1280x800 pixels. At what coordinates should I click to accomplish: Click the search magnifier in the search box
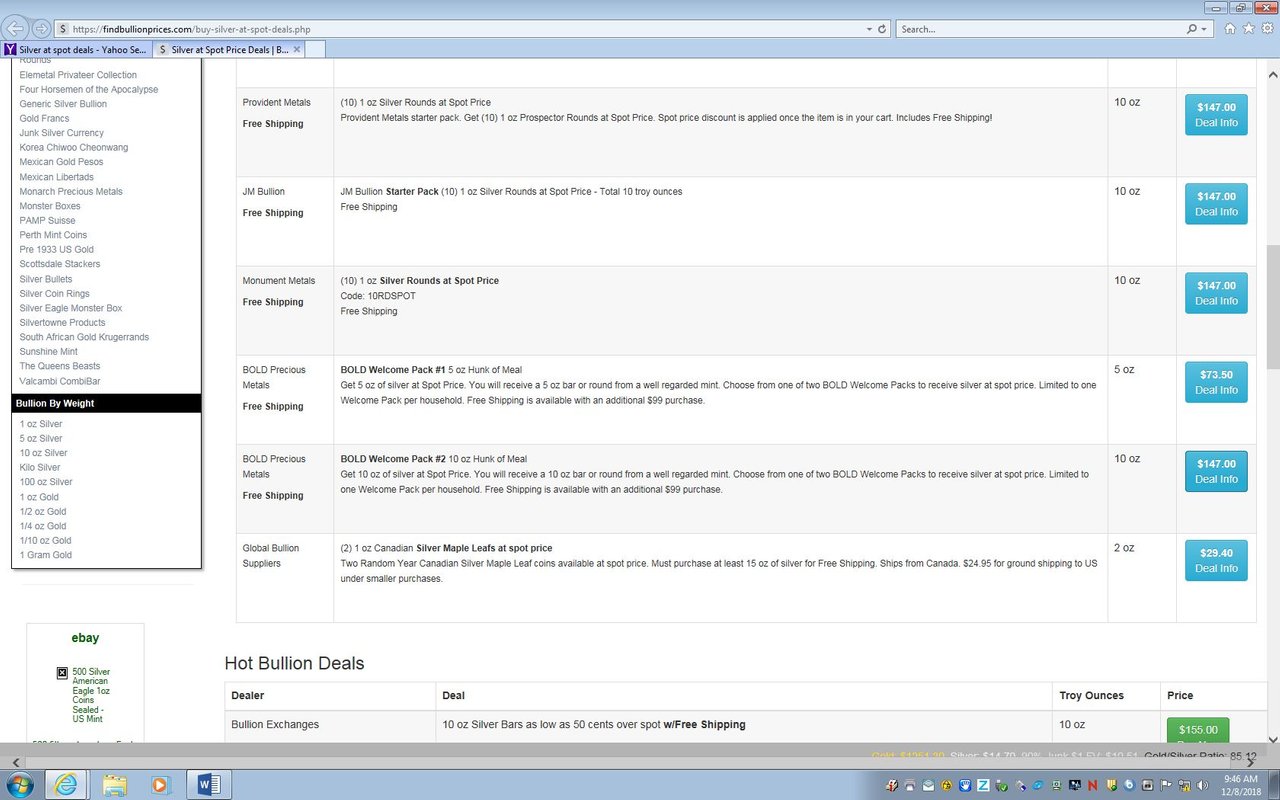(1192, 29)
